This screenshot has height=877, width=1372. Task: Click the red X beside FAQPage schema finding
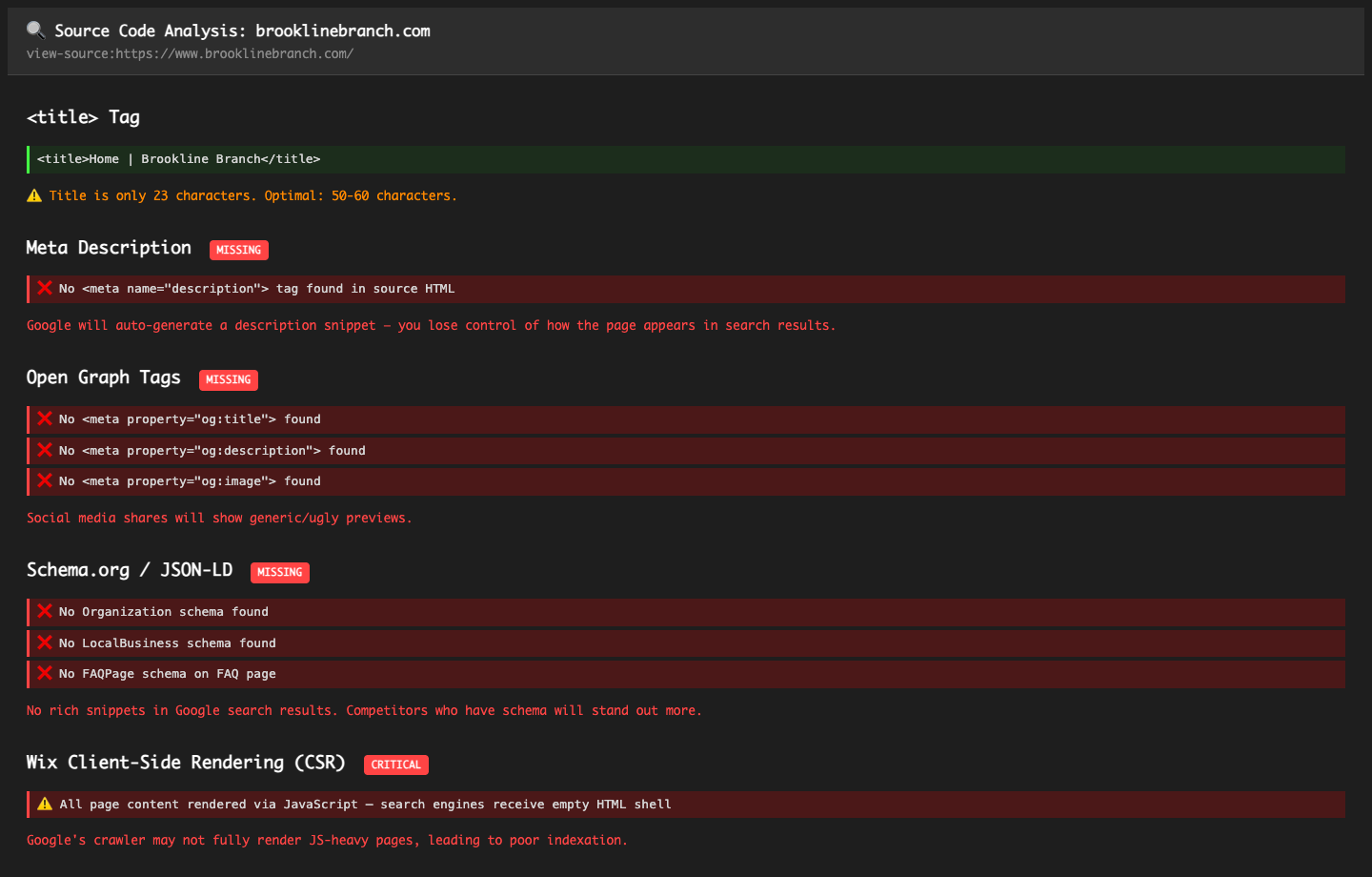click(44, 673)
